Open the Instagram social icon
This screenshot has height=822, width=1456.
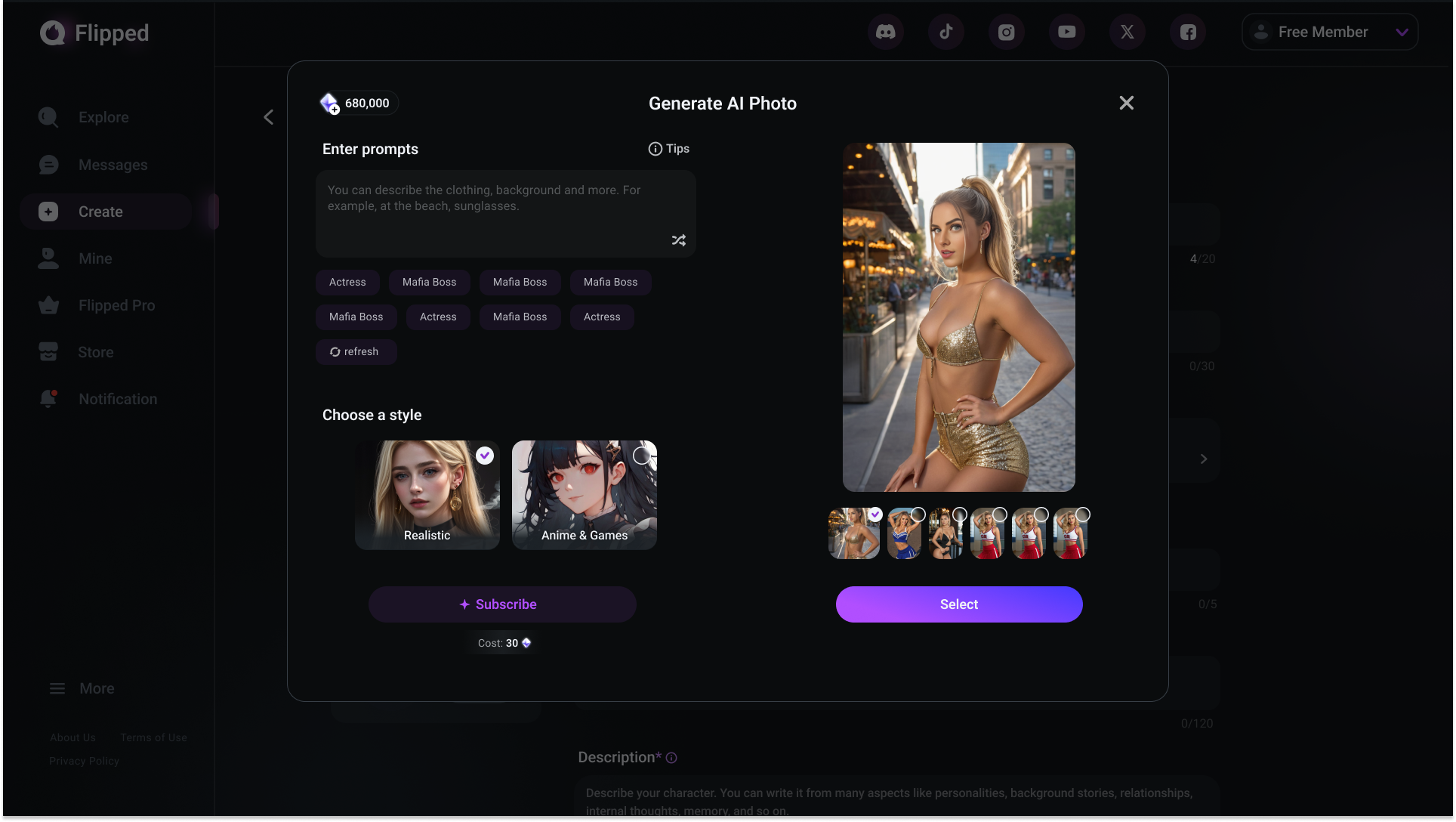(1006, 32)
